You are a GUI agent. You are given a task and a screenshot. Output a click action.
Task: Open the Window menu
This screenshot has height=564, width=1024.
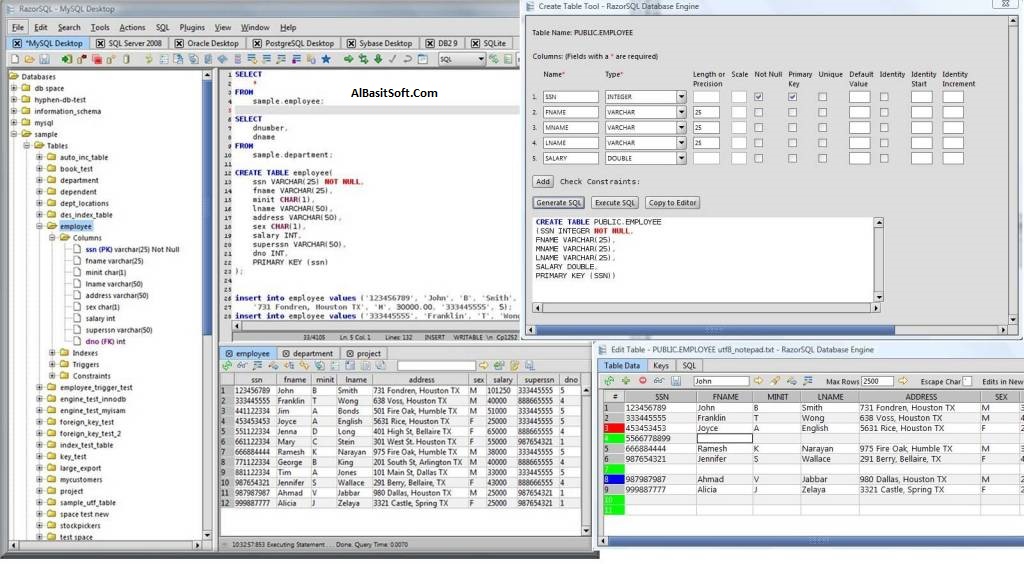tap(255, 27)
